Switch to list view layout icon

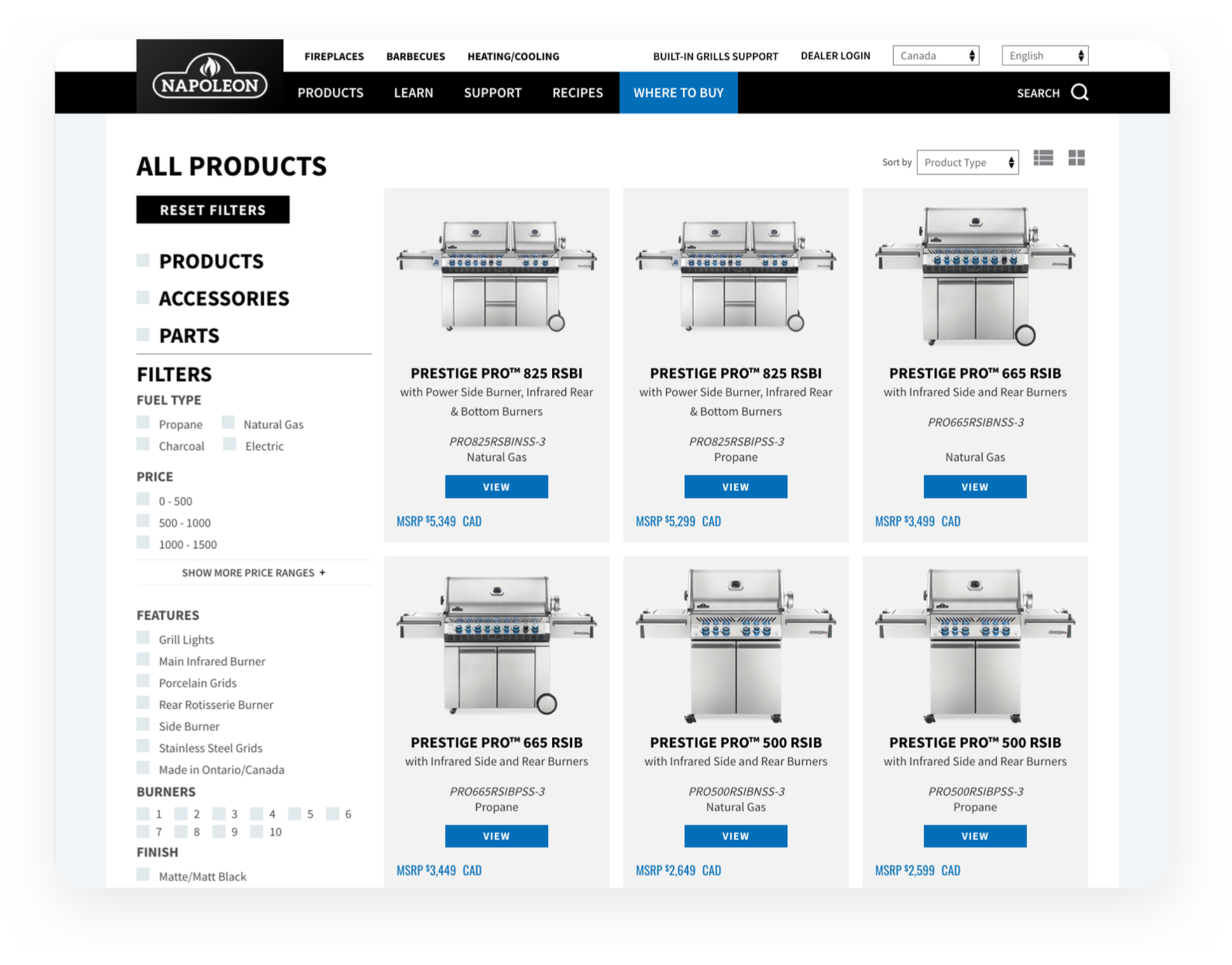pos(1043,158)
